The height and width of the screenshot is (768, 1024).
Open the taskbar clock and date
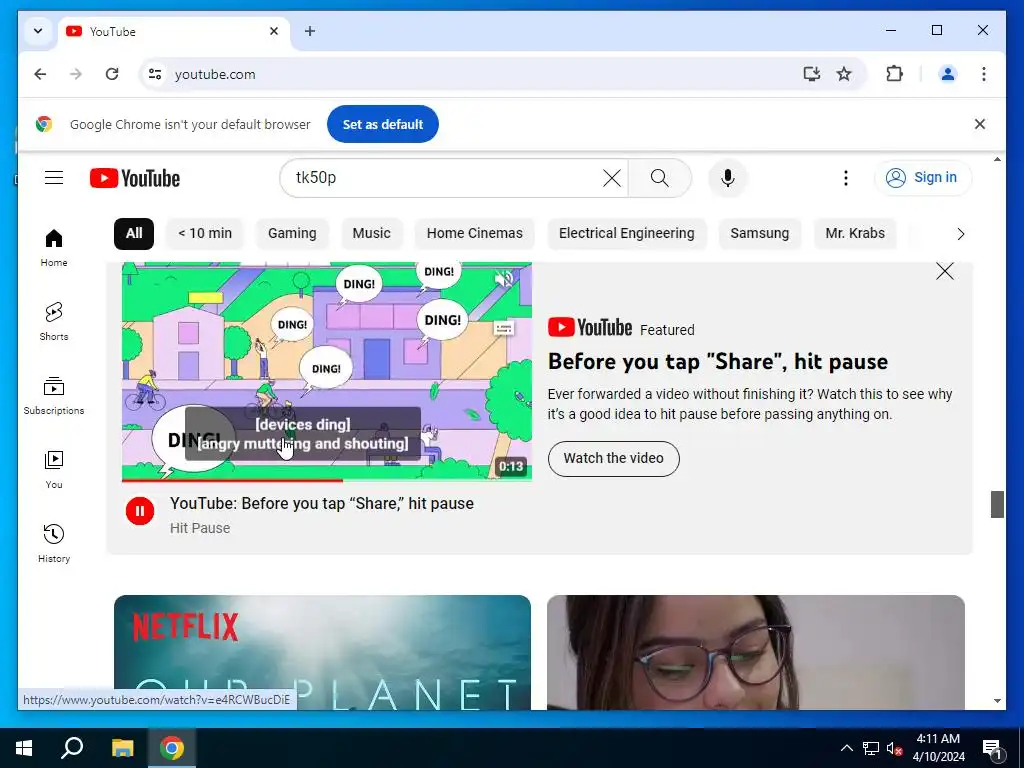coord(938,748)
